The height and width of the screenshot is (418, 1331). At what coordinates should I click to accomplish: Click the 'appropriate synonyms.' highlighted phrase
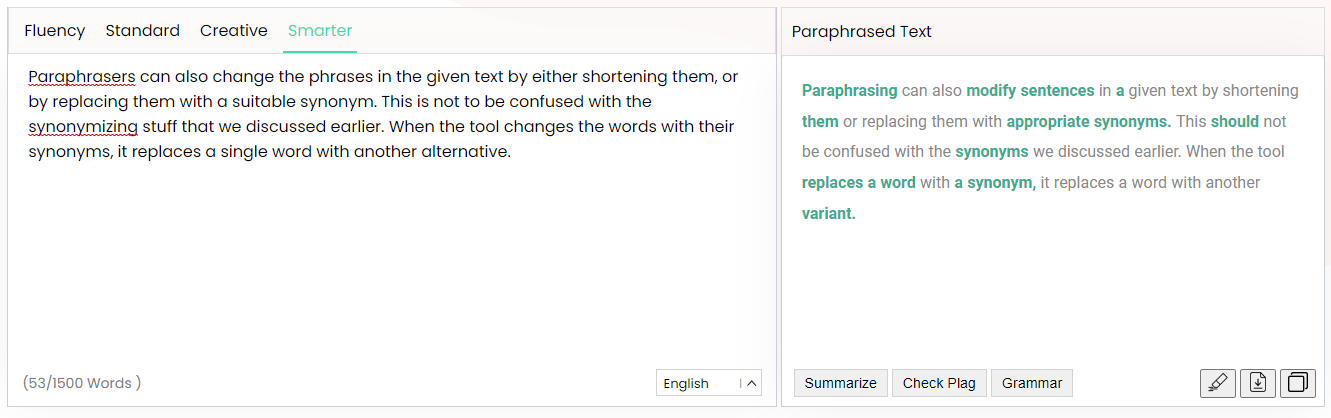click(x=1088, y=122)
